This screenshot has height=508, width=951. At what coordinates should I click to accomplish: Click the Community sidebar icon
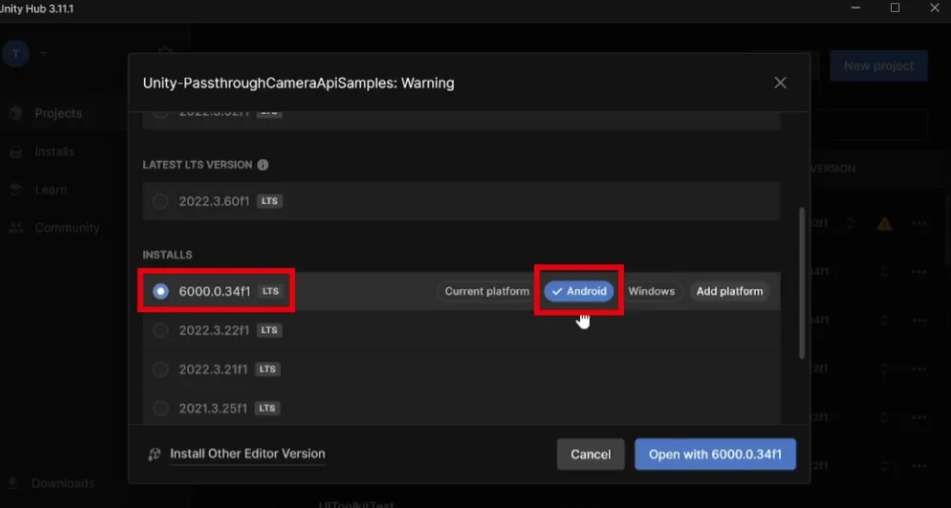pyautogui.click(x=16, y=228)
